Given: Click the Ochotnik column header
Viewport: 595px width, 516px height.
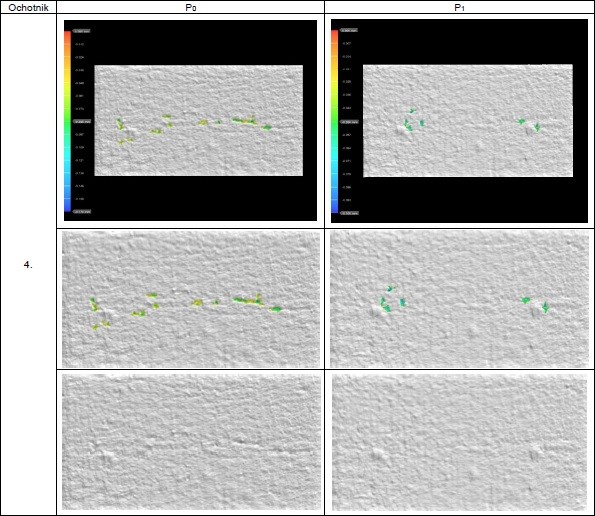Looking at the screenshot, I should [x=28, y=7].
